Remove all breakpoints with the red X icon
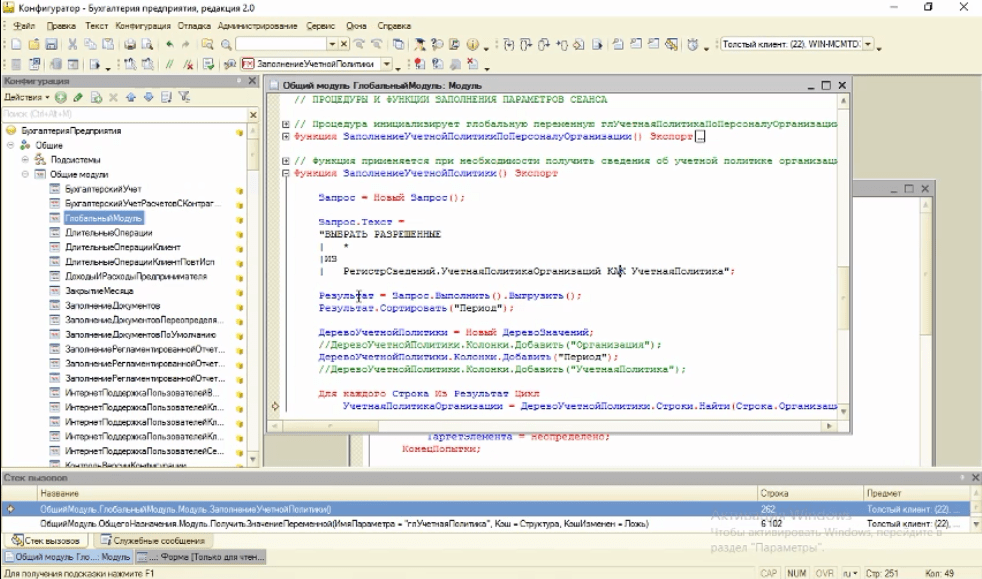Viewport: 982px width, 579px height. (x=473, y=64)
